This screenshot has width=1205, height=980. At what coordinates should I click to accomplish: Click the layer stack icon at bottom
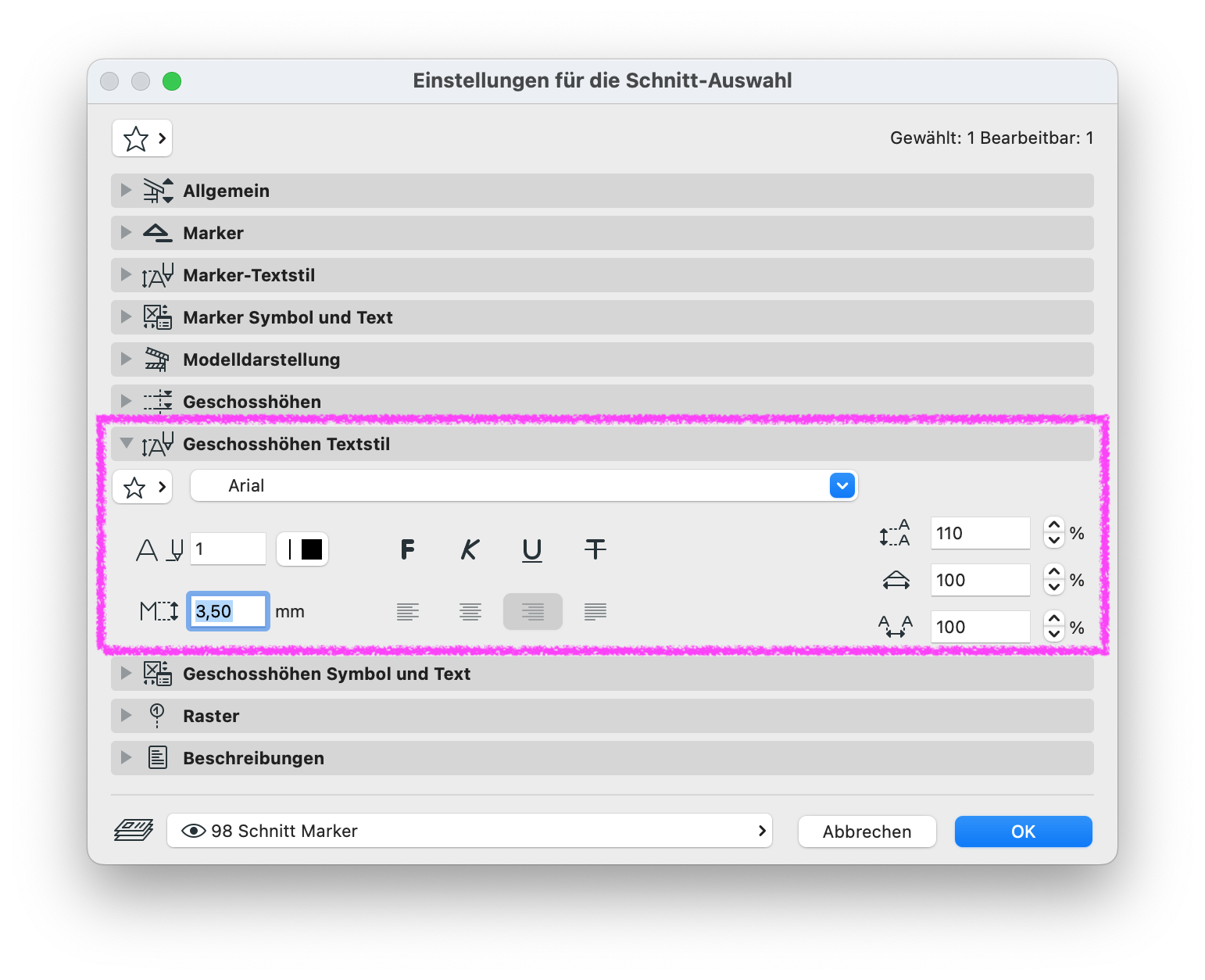coord(134,831)
